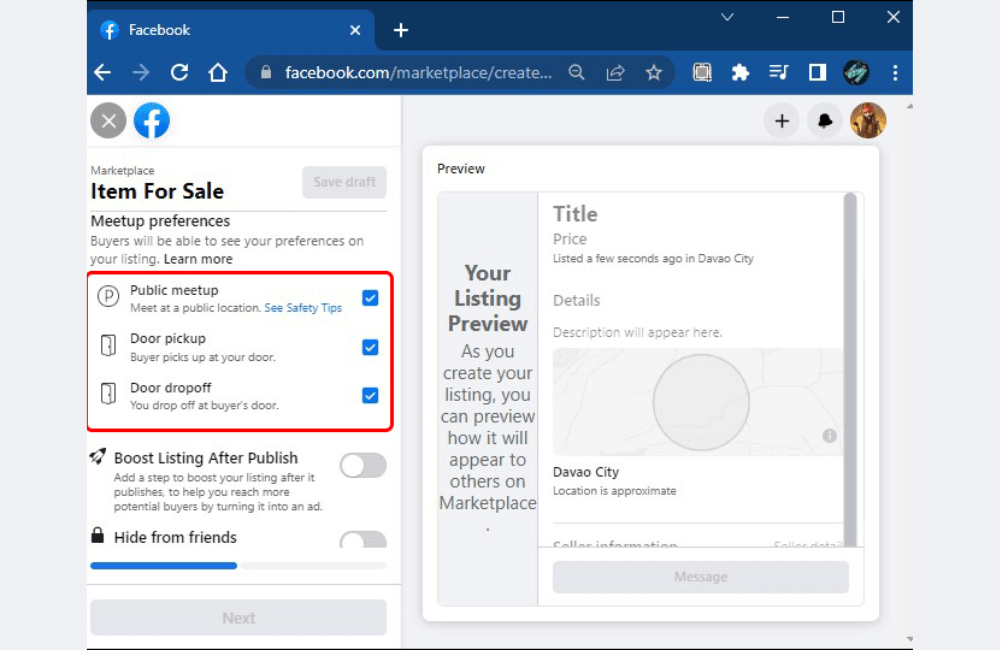Open Chrome's three-dot menu
1000x650 pixels.
[895, 72]
